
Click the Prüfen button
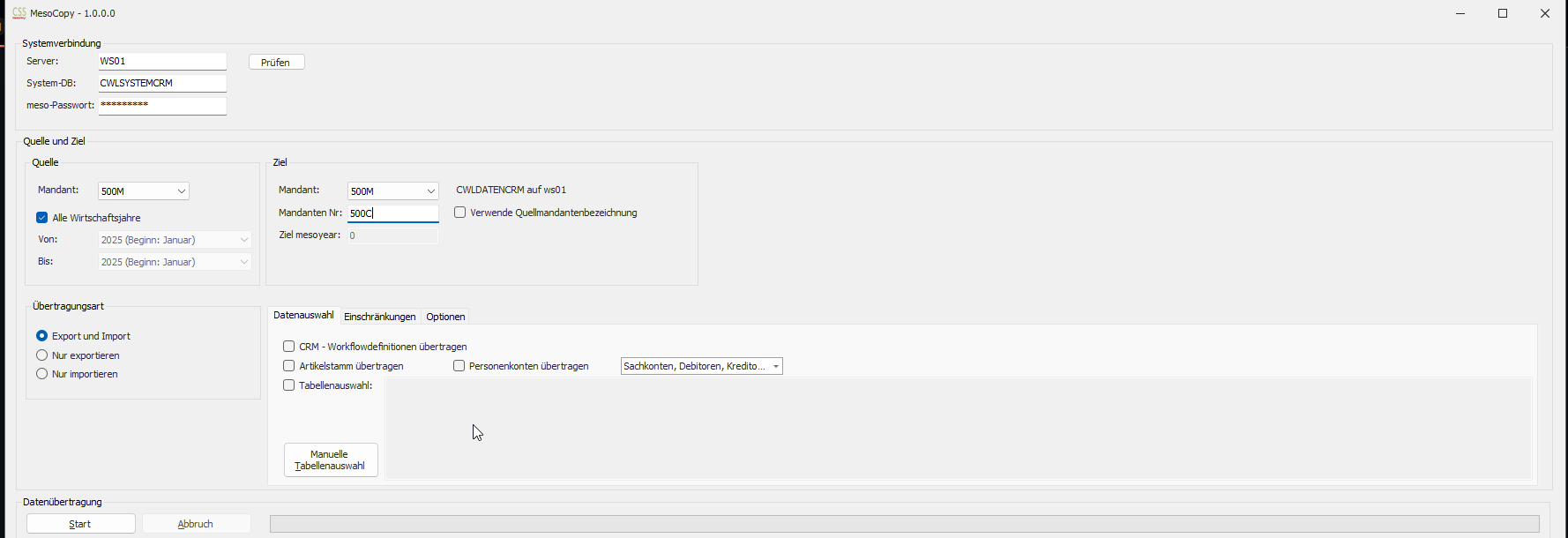click(276, 63)
